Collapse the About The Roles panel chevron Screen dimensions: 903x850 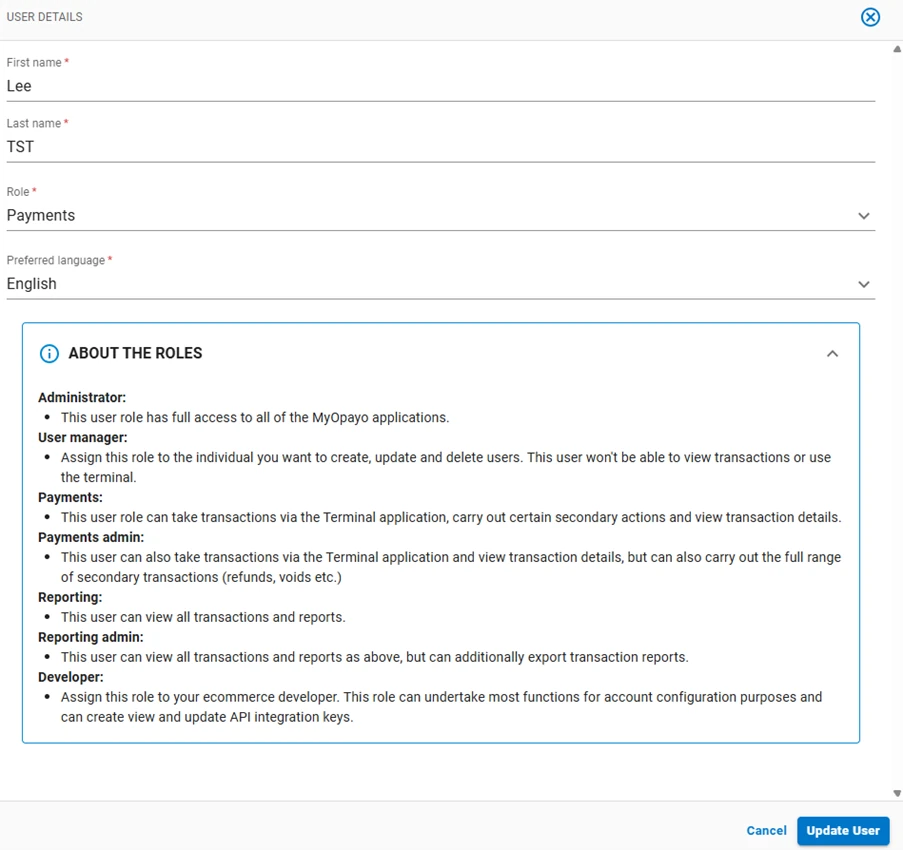click(x=832, y=354)
